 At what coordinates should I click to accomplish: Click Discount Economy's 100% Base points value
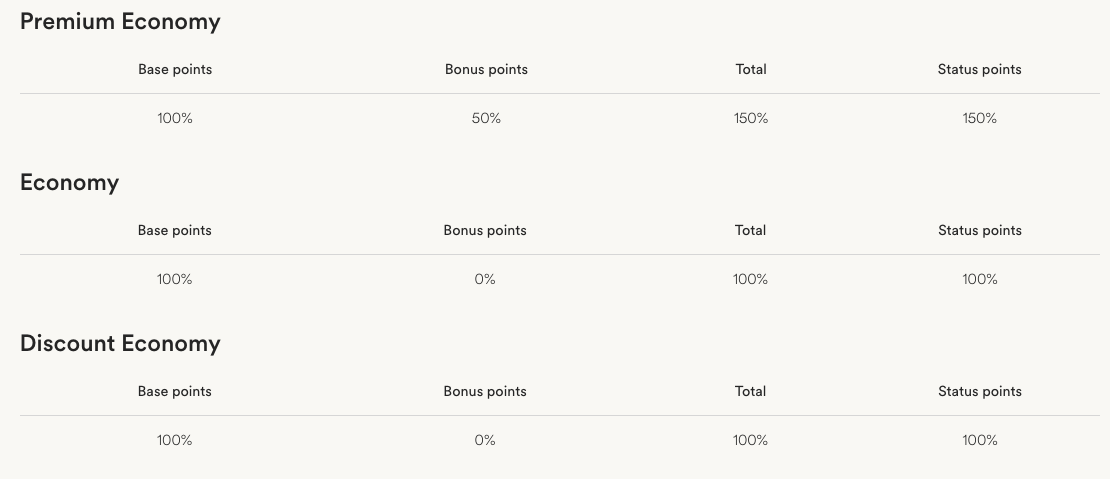tap(175, 441)
